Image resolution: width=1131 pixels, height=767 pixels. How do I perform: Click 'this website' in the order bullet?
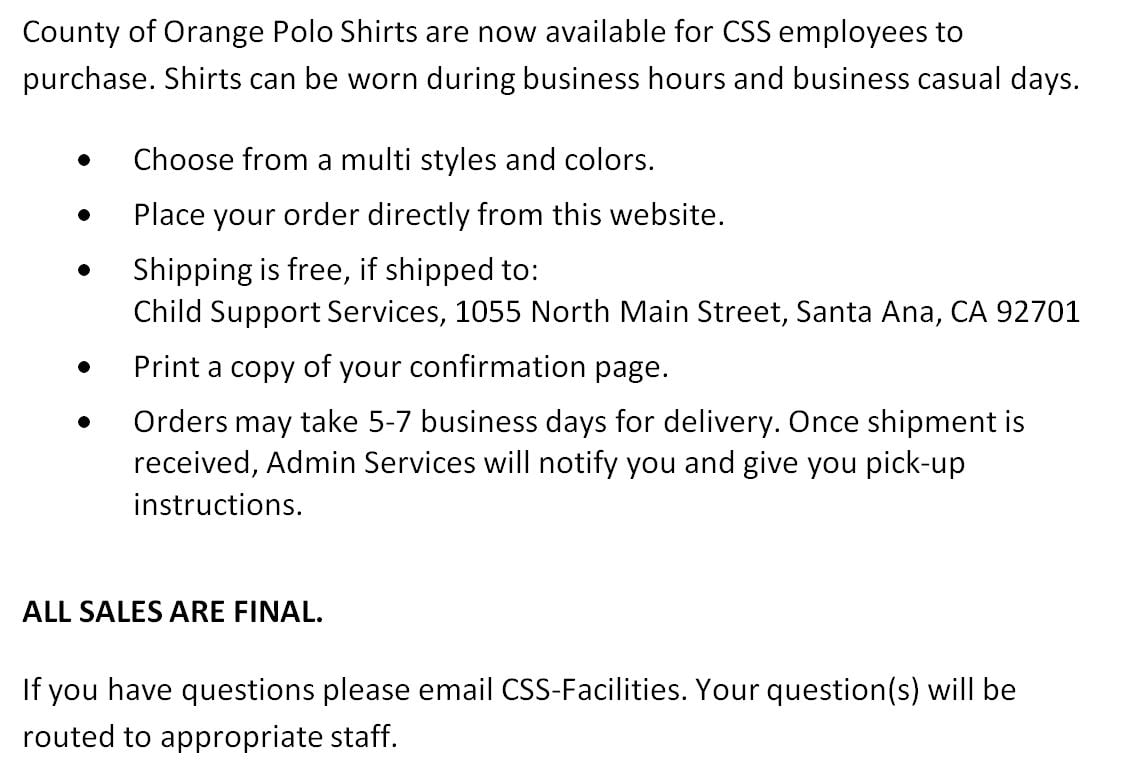[x=638, y=215]
